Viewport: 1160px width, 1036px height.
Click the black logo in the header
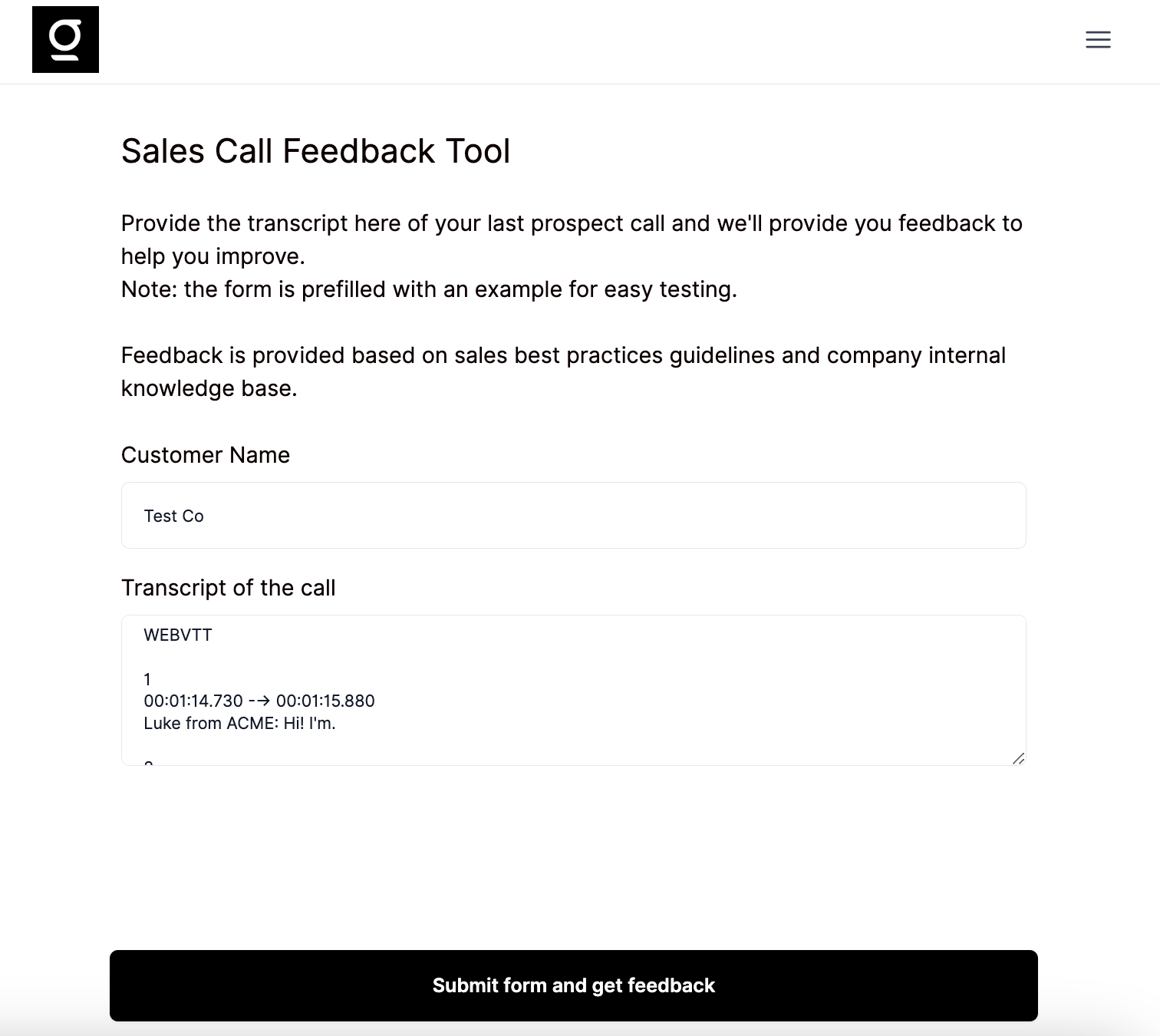[x=65, y=40]
